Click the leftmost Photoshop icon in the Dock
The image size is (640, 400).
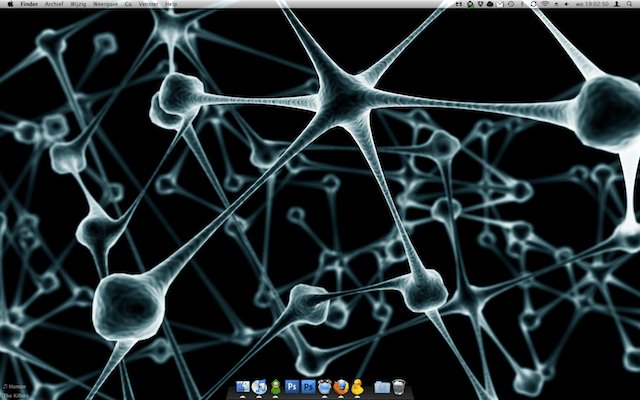coord(292,386)
